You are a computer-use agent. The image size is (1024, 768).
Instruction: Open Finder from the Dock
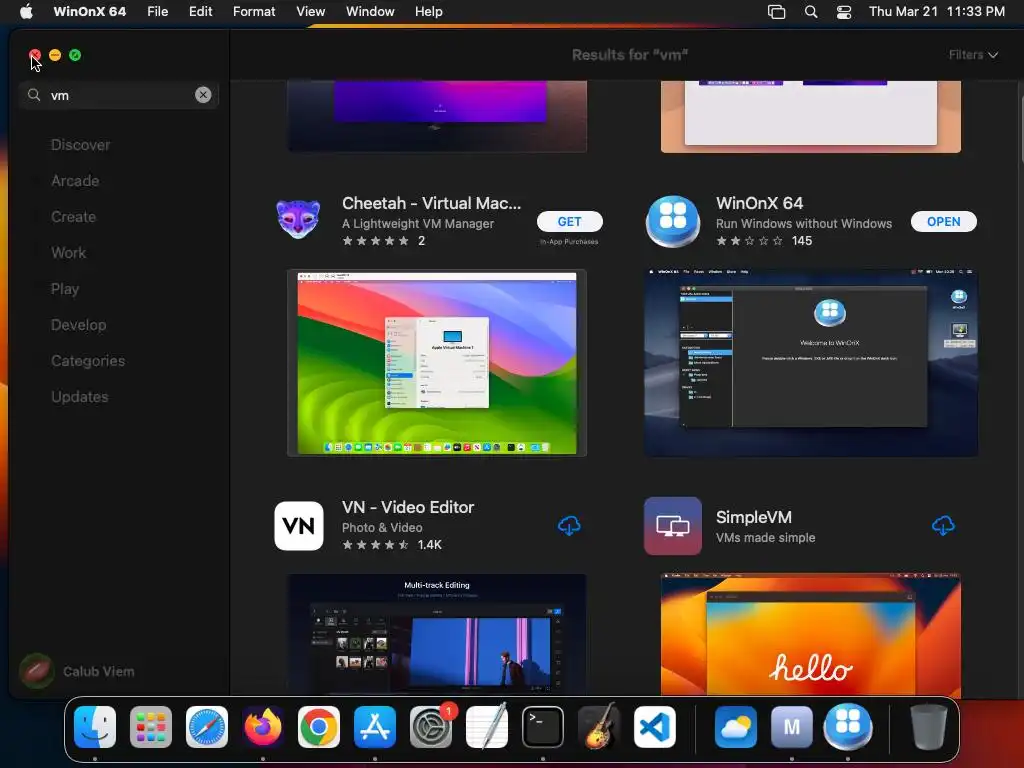(95, 727)
